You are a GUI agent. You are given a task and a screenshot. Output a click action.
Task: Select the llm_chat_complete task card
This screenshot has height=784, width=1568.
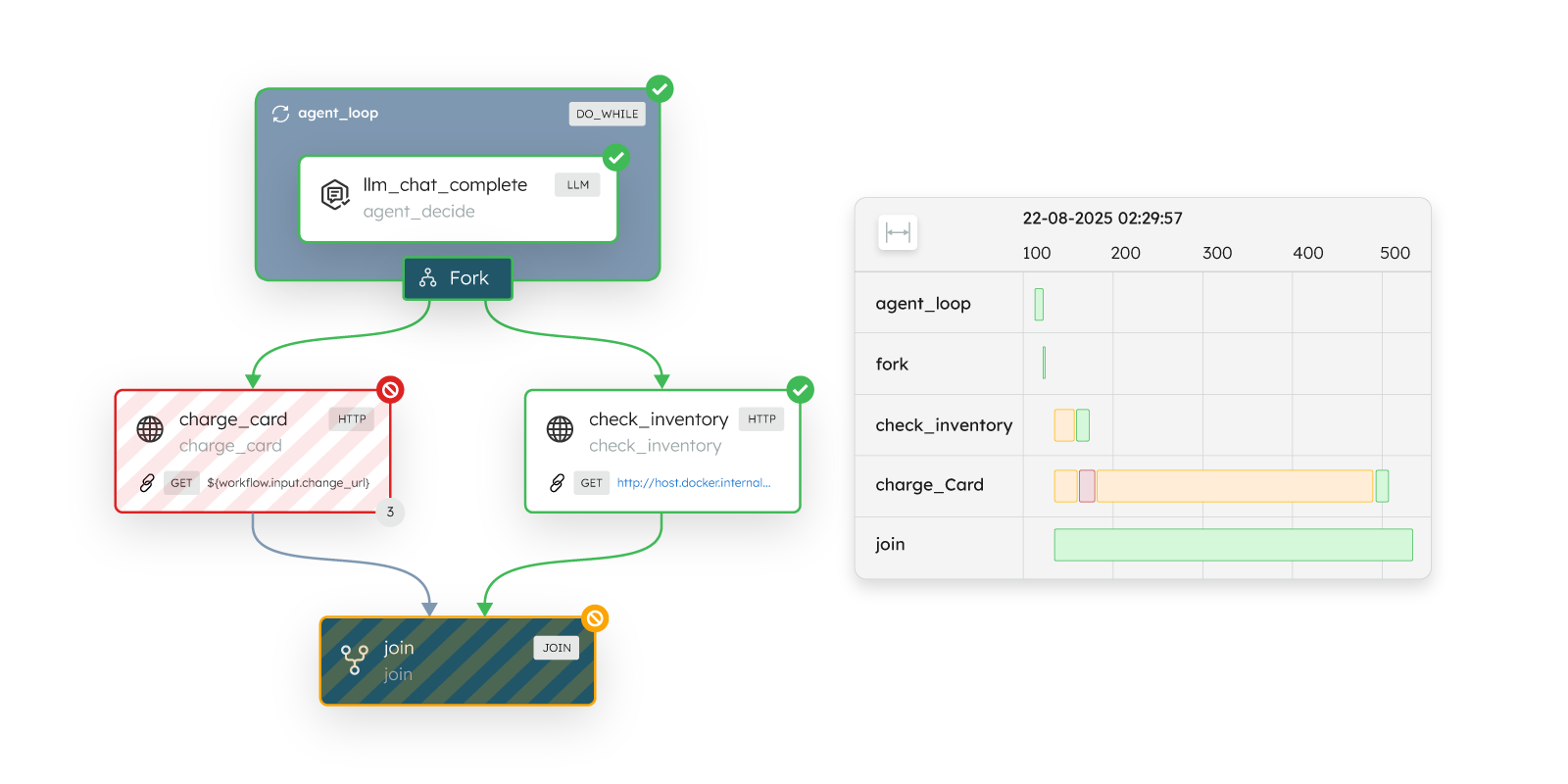pos(458,199)
